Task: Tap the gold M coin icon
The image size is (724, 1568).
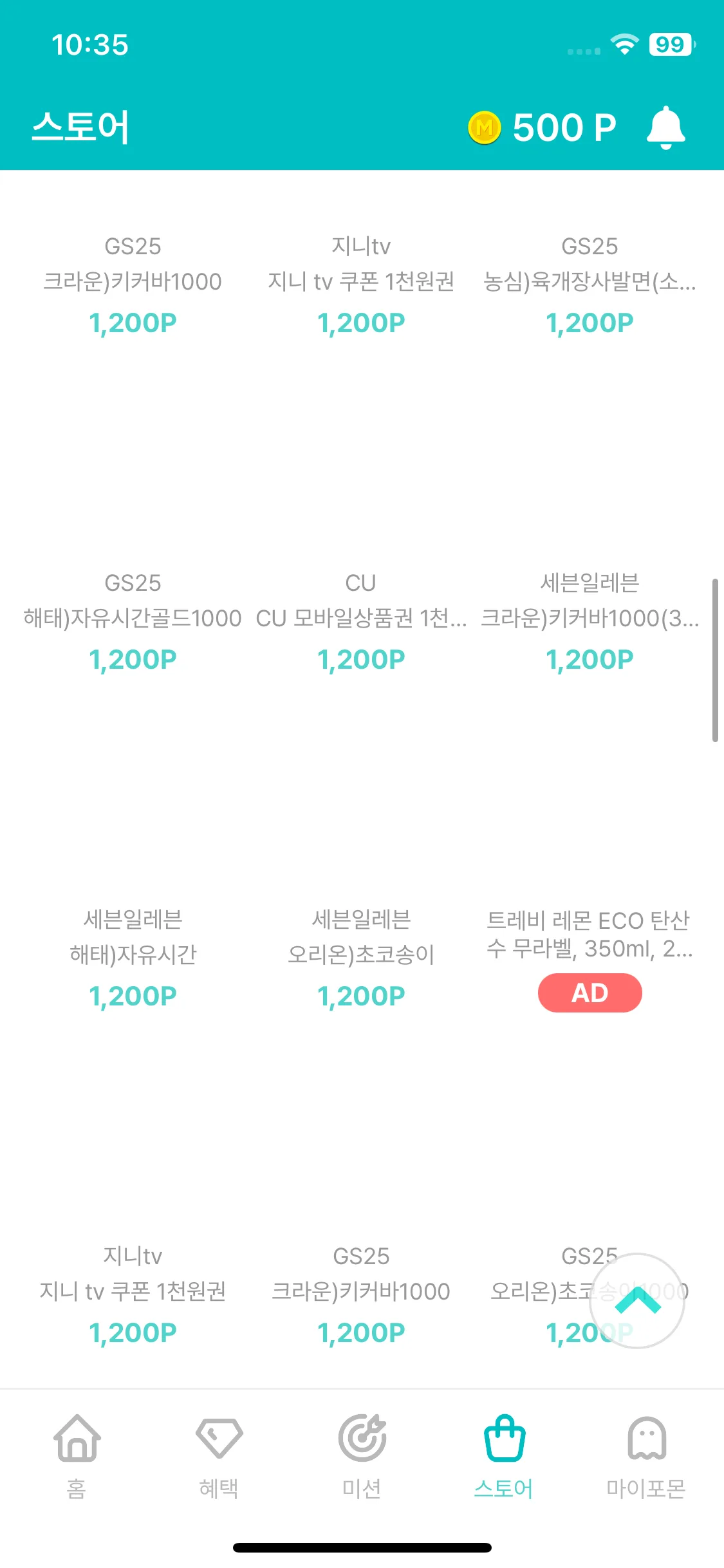Action: [x=484, y=127]
